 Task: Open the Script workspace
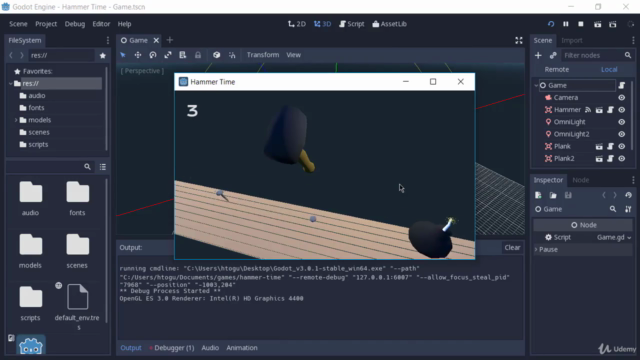(x=352, y=24)
